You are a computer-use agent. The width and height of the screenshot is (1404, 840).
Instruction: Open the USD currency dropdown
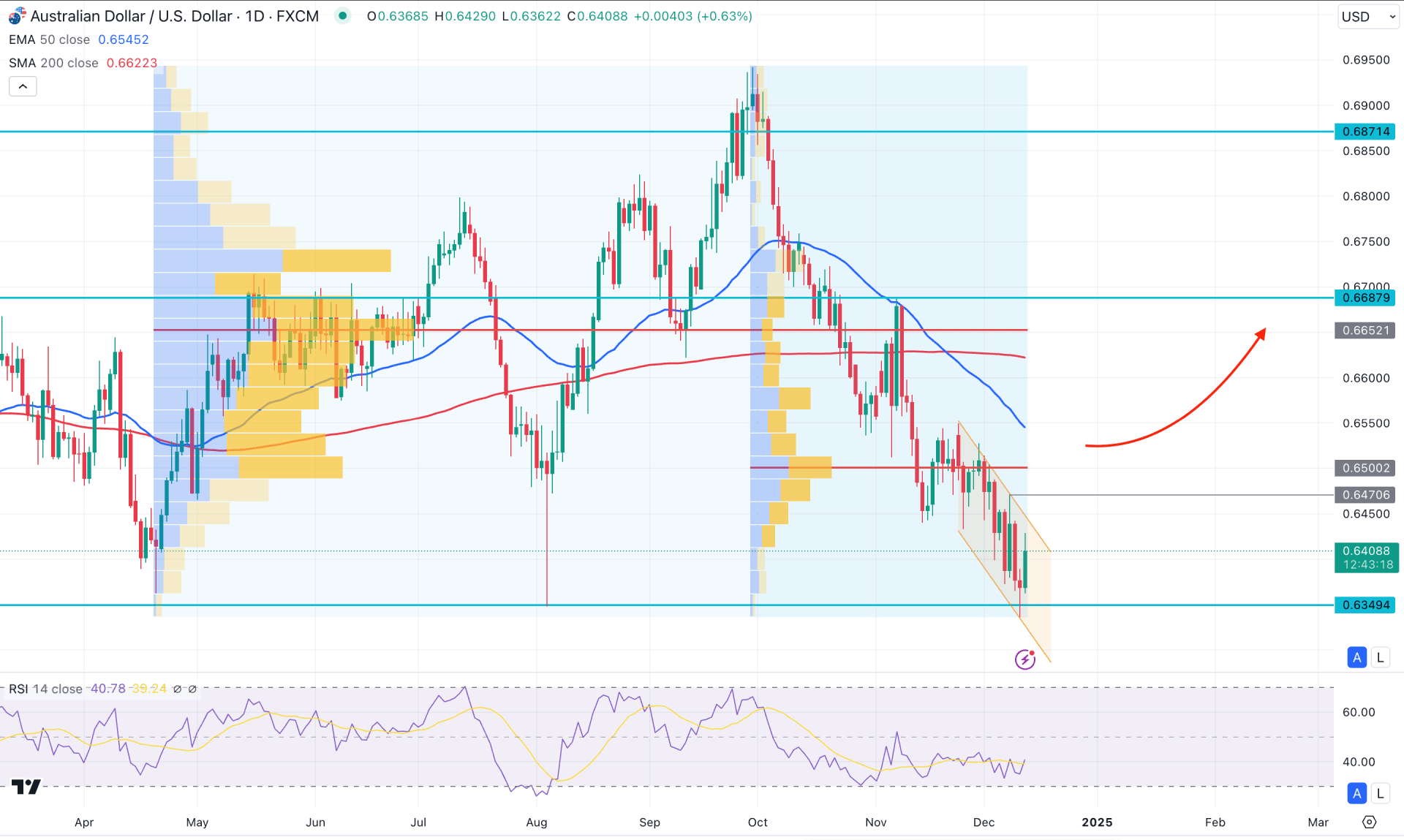[1368, 16]
